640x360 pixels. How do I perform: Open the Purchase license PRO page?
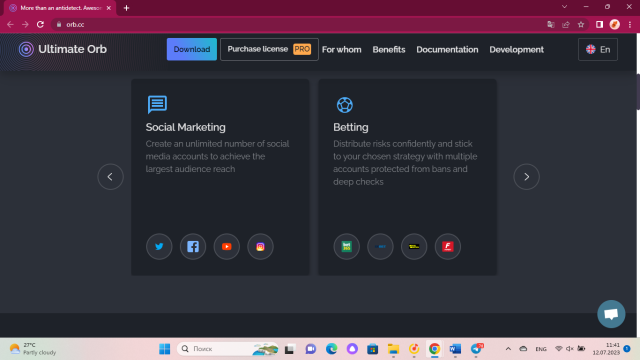coord(269,49)
